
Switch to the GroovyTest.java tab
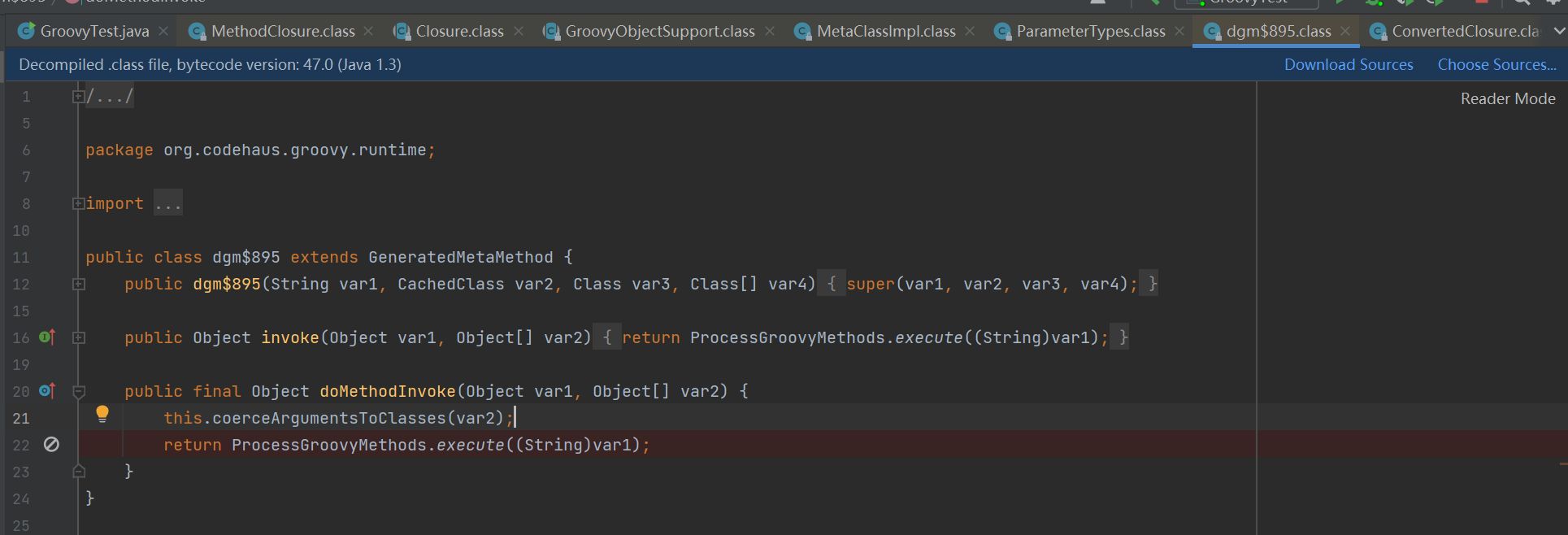tap(94, 31)
